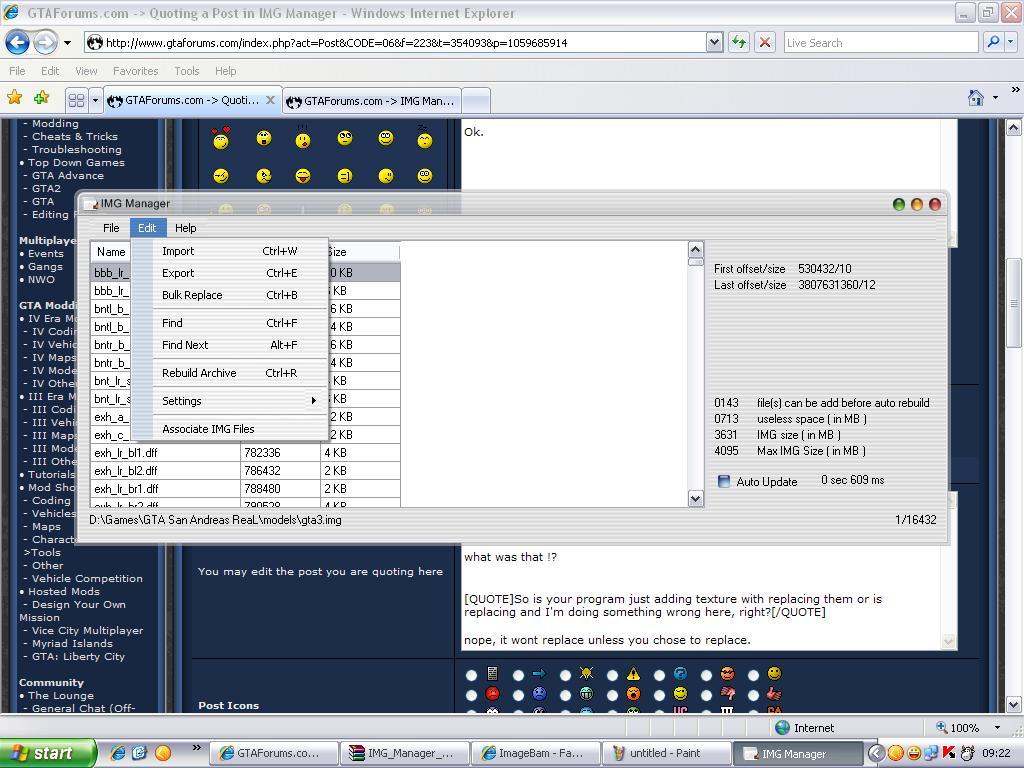Launch Internet Explorer from the quick launch
This screenshot has height=768, width=1024.
click(x=118, y=753)
